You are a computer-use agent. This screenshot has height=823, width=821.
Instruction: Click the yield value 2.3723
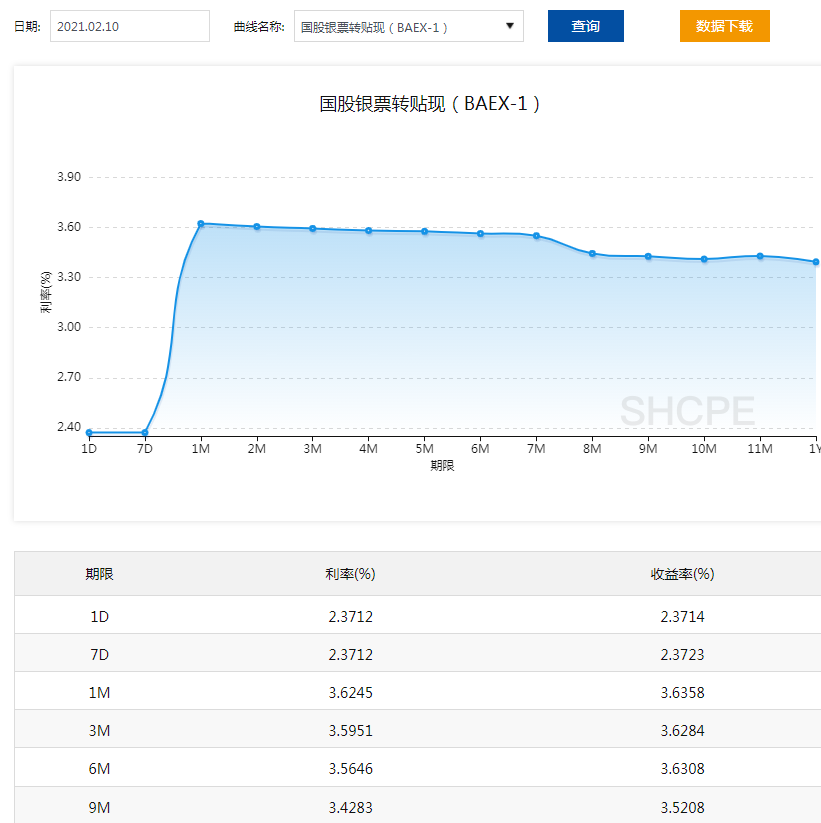tap(682, 655)
